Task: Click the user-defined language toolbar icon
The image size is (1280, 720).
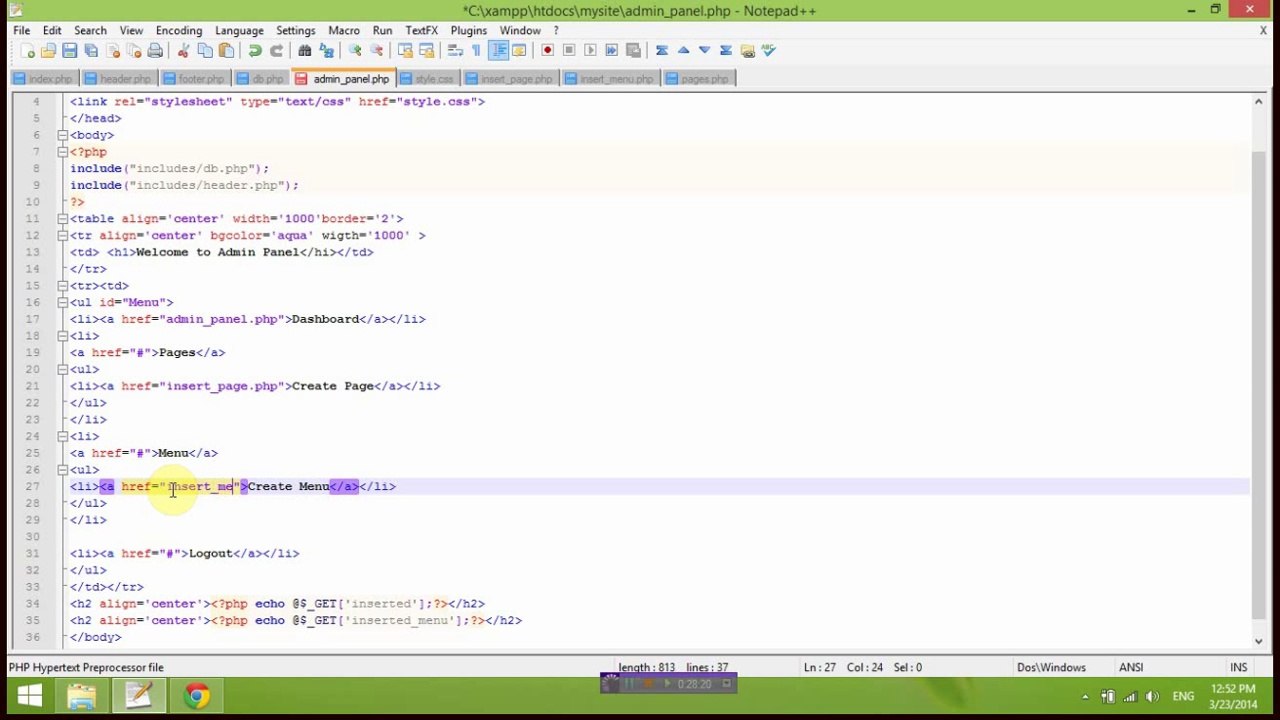Action: [519, 50]
